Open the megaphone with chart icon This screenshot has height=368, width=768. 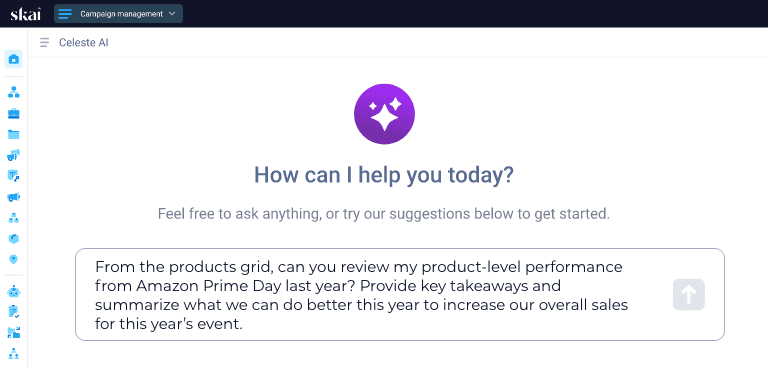[14, 155]
